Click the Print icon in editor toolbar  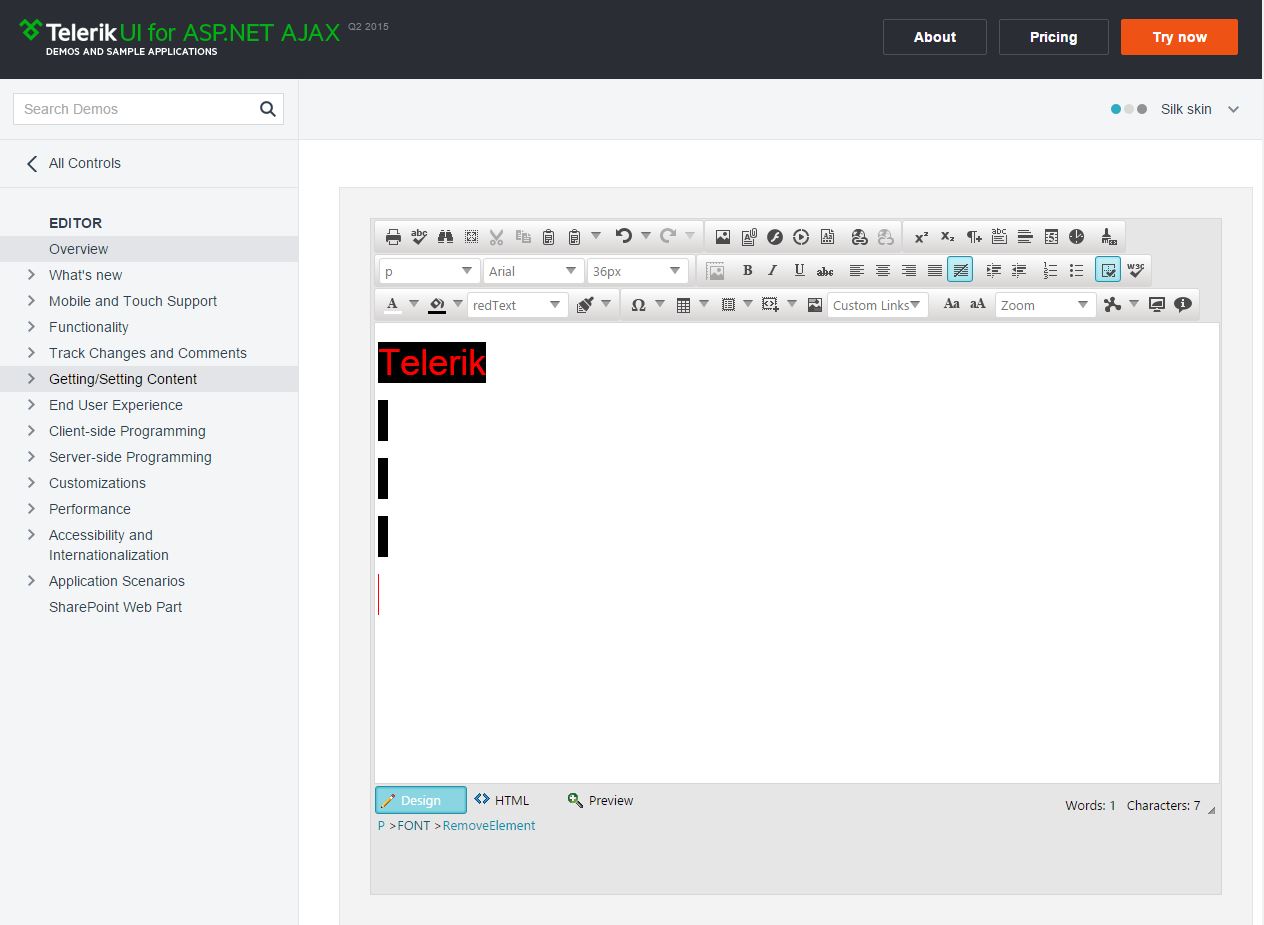coord(393,237)
